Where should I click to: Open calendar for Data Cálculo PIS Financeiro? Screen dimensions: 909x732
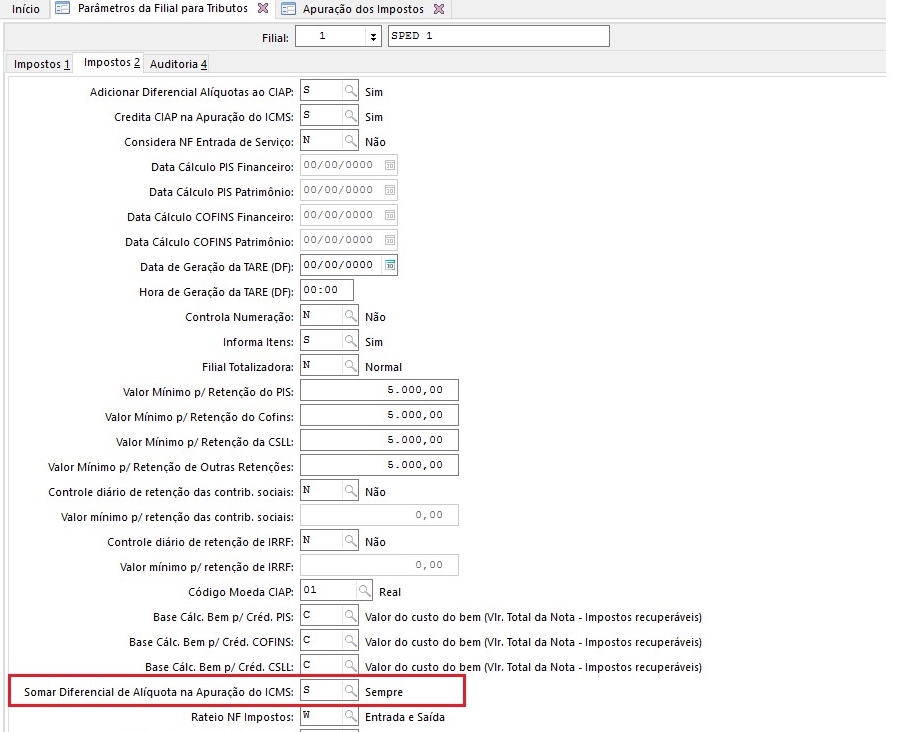390,166
